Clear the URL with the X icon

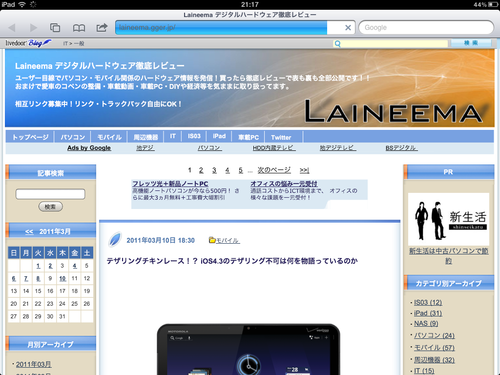pyautogui.click(x=348, y=28)
